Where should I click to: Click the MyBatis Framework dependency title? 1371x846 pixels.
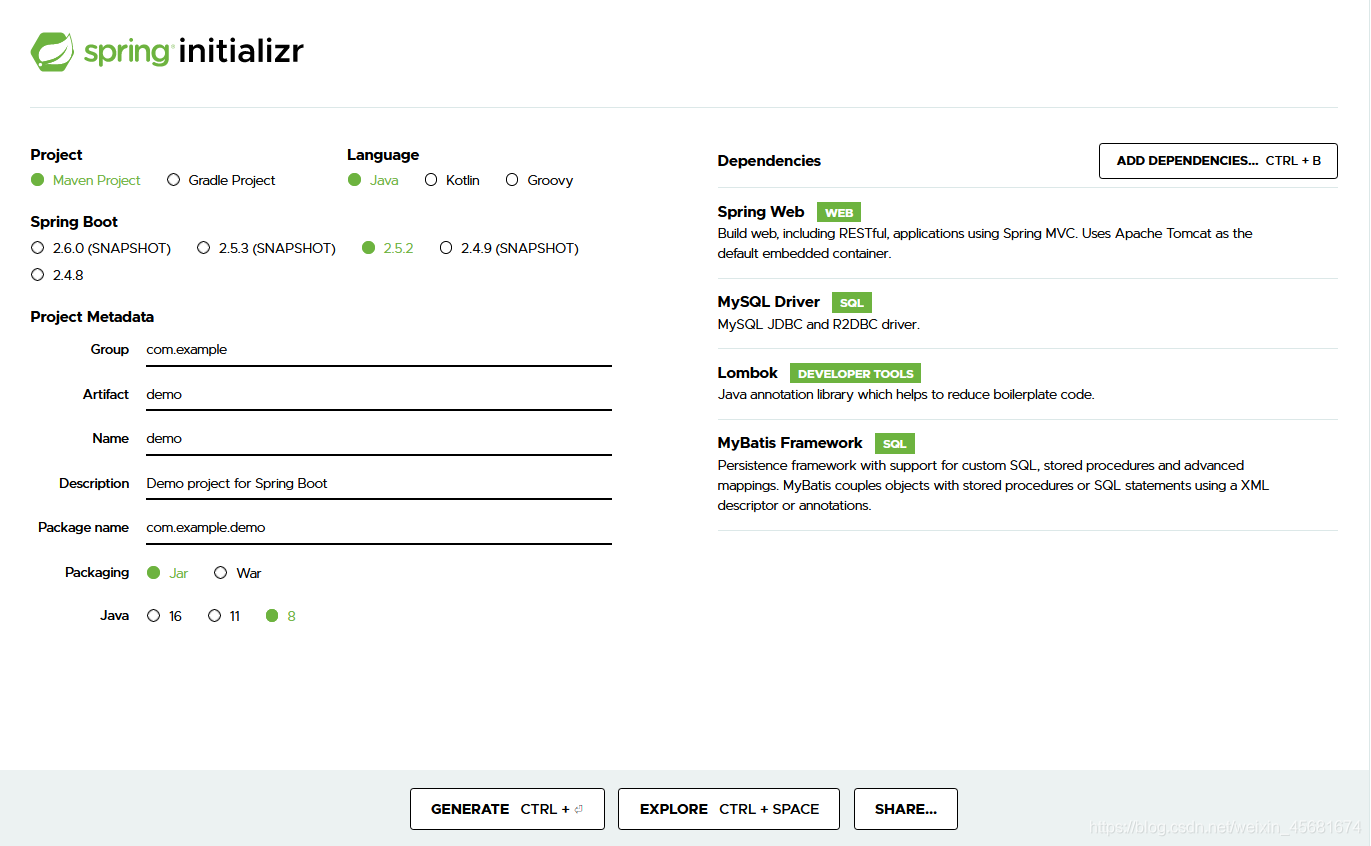click(x=790, y=443)
